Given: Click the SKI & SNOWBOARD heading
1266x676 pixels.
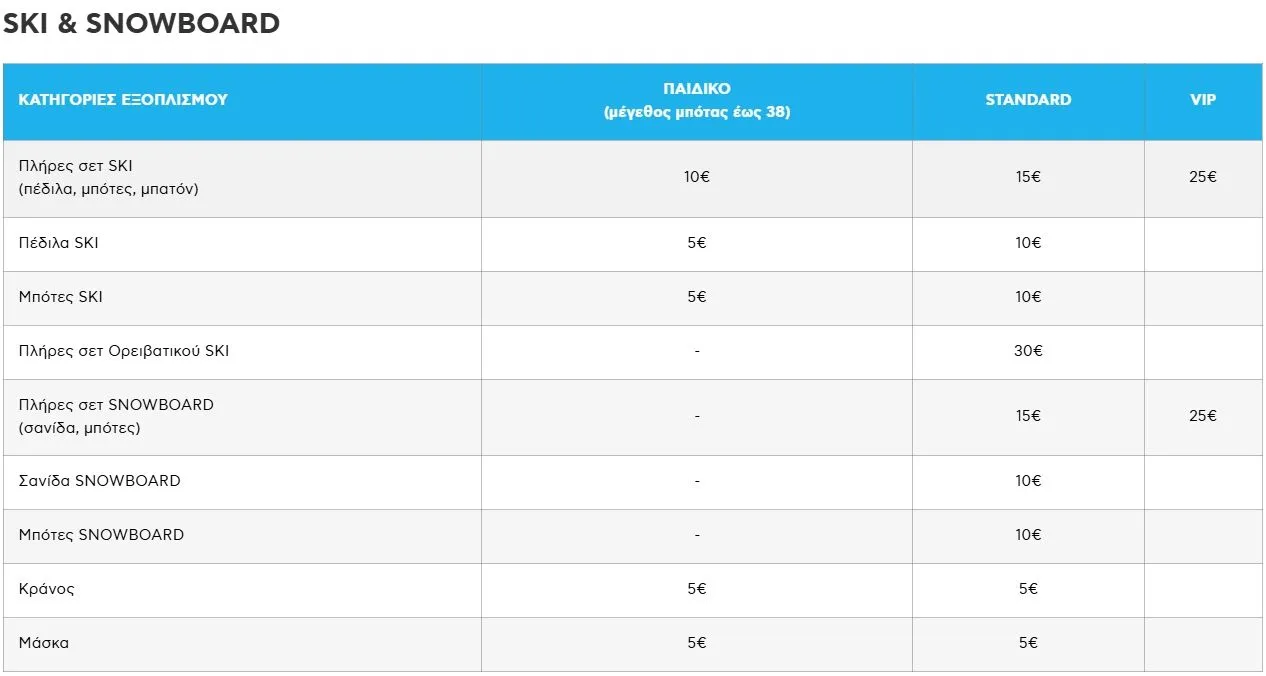Looking at the screenshot, I should (x=141, y=24).
